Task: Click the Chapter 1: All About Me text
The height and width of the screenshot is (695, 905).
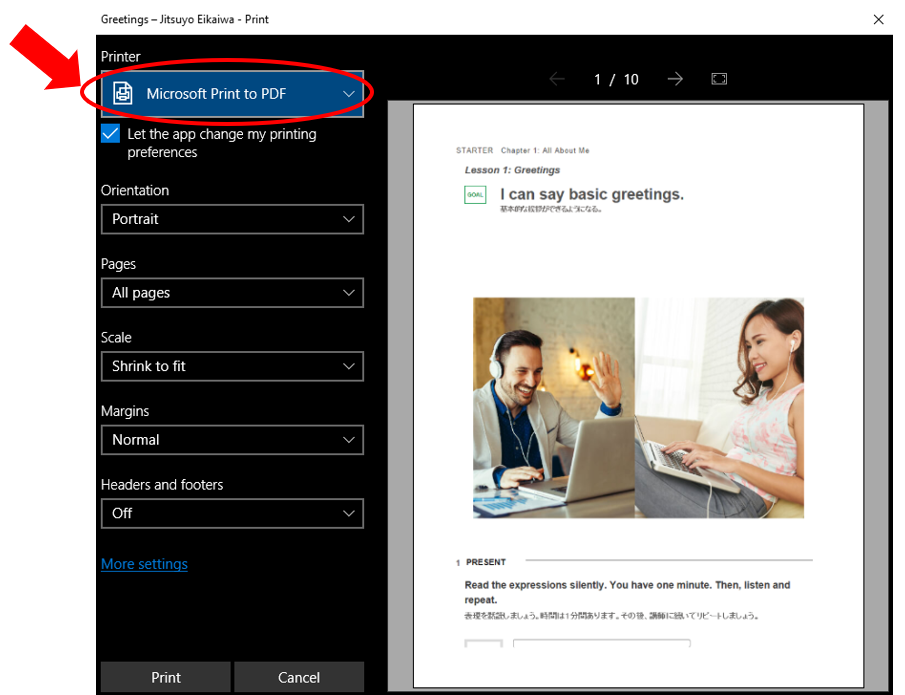Action: 545,151
